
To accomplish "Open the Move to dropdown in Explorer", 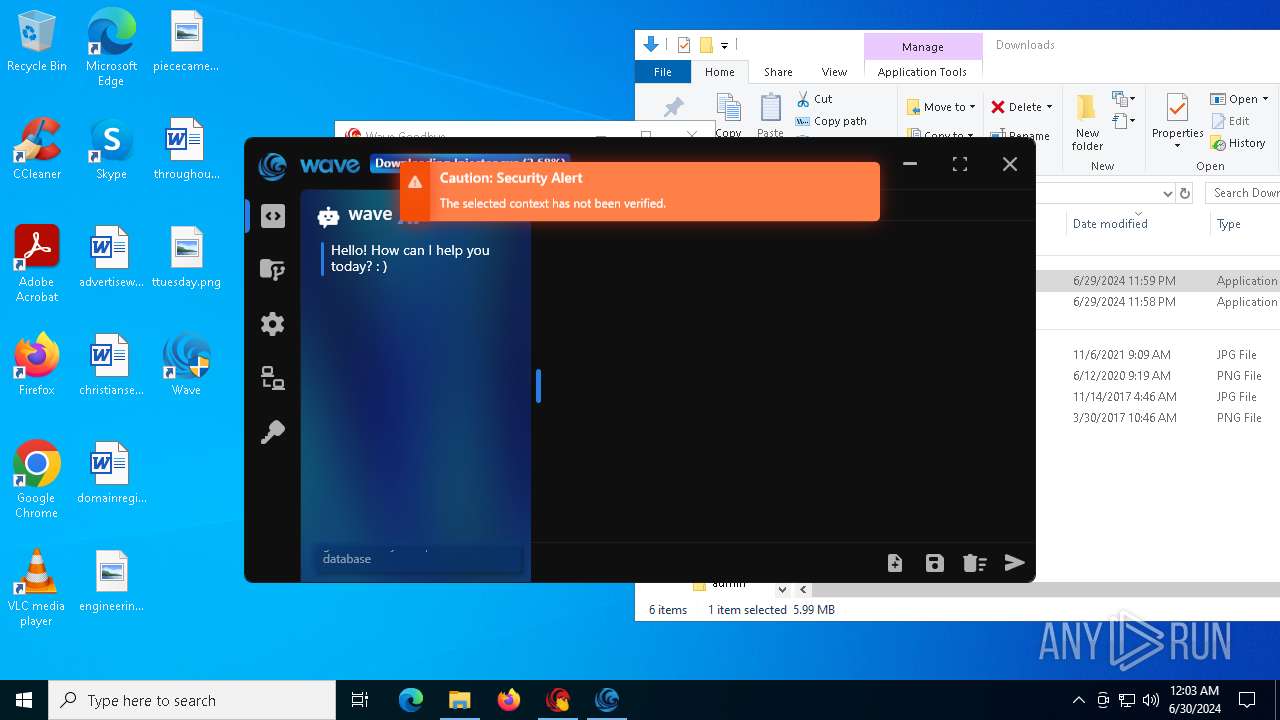I will click(941, 107).
